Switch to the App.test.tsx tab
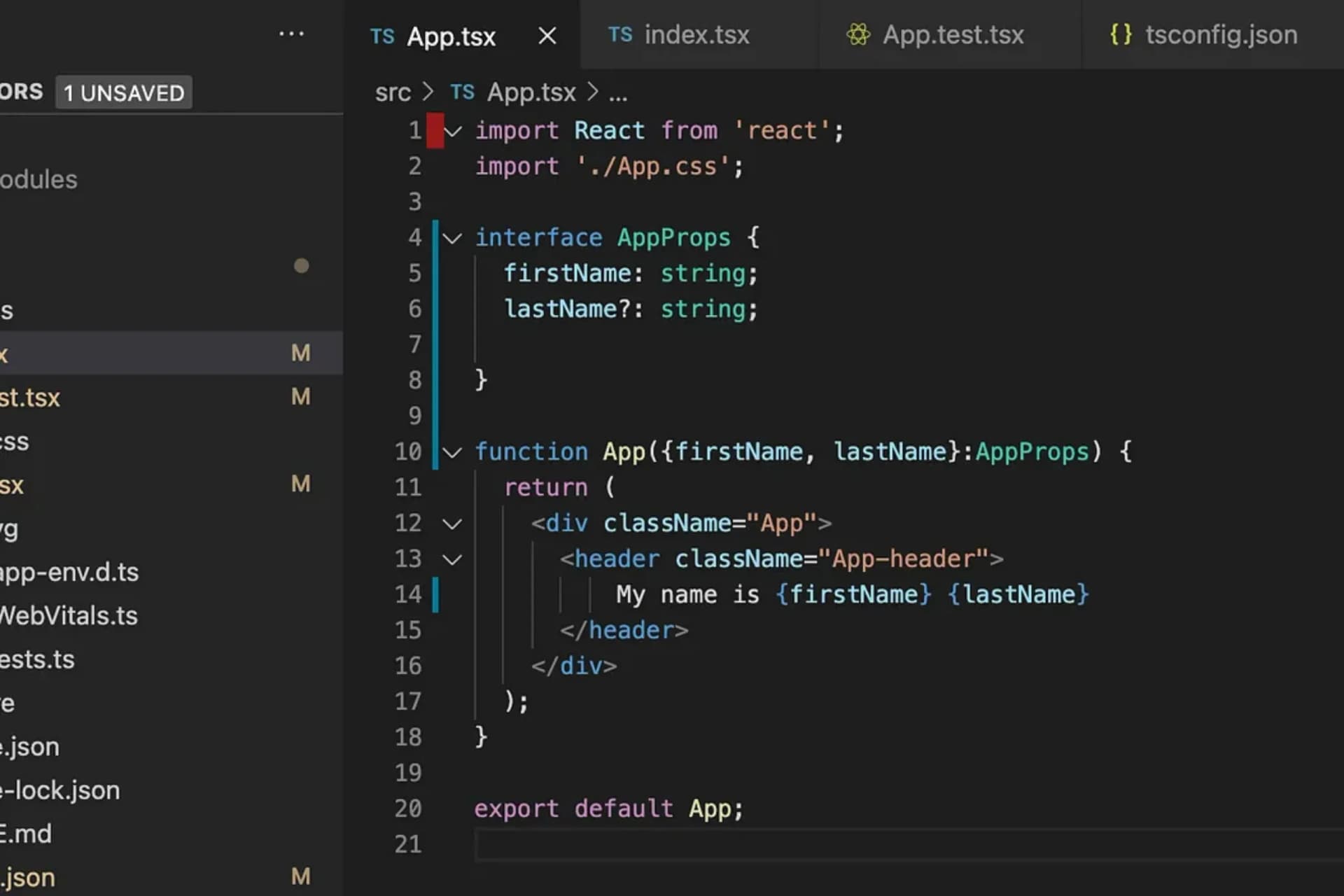 [952, 35]
